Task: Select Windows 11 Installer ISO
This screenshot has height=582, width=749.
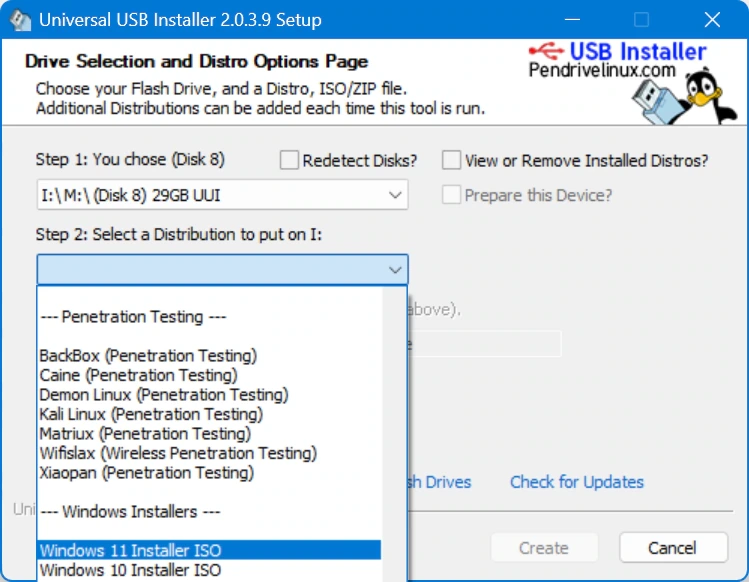Action: (x=210, y=550)
